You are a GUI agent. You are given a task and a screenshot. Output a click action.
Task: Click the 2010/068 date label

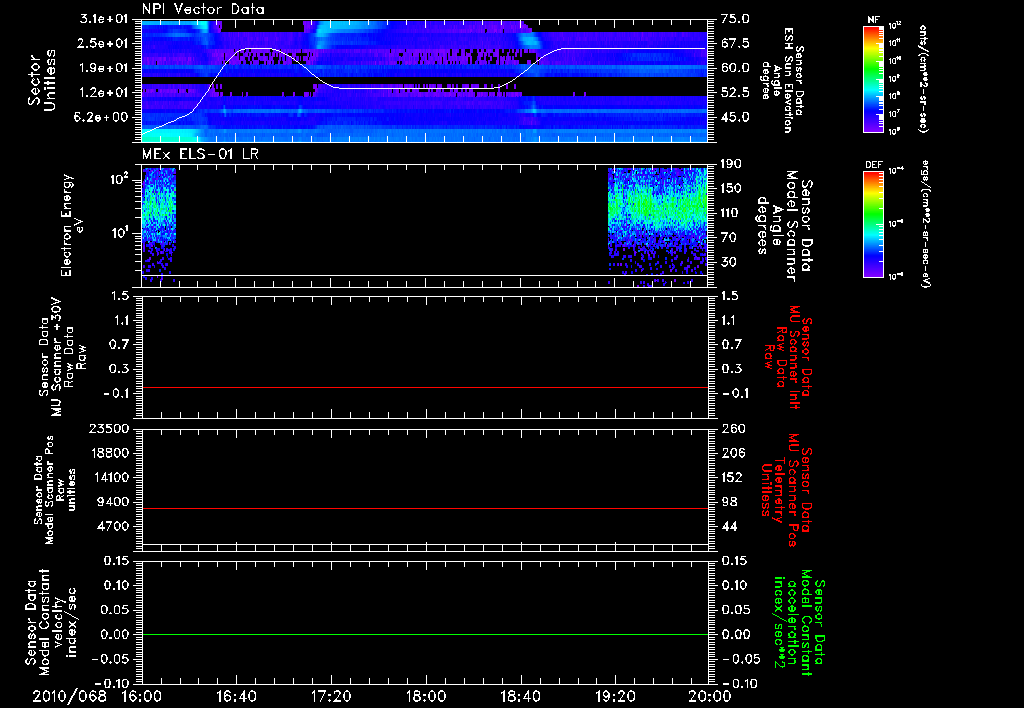(x=69, y=696)
